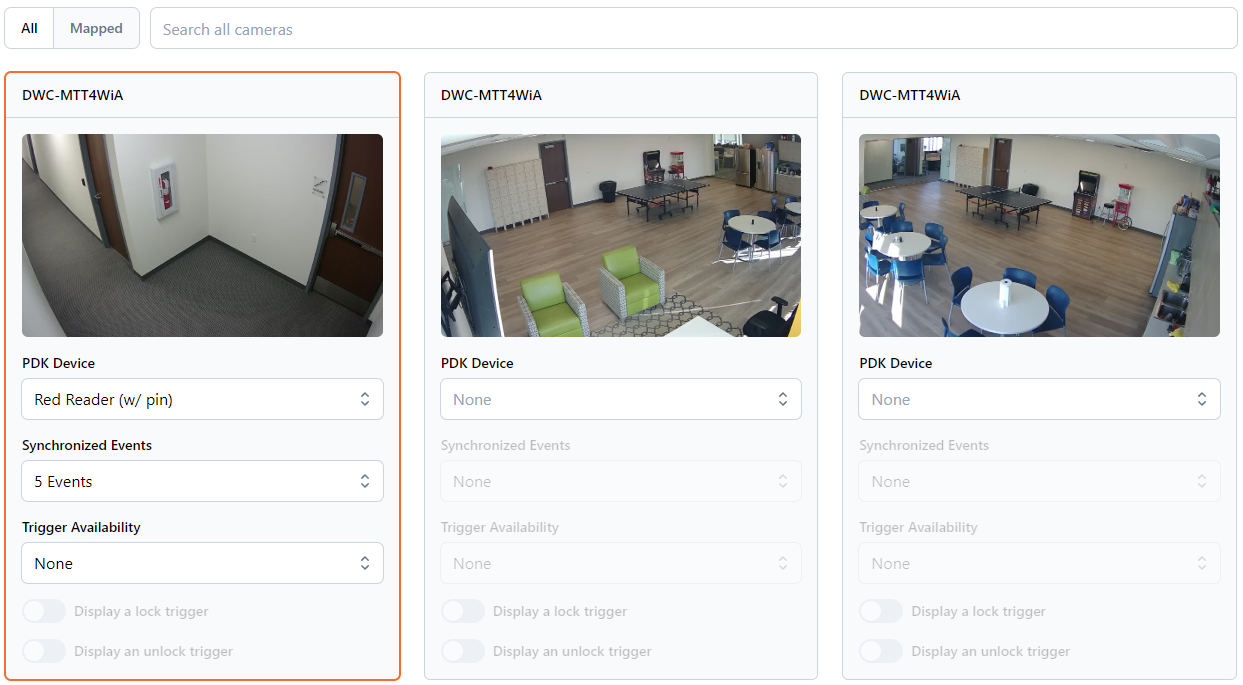Enable Display an unlock trigger in the second camera card
The image size is (1243, 685).
click(x=463, y=651)
